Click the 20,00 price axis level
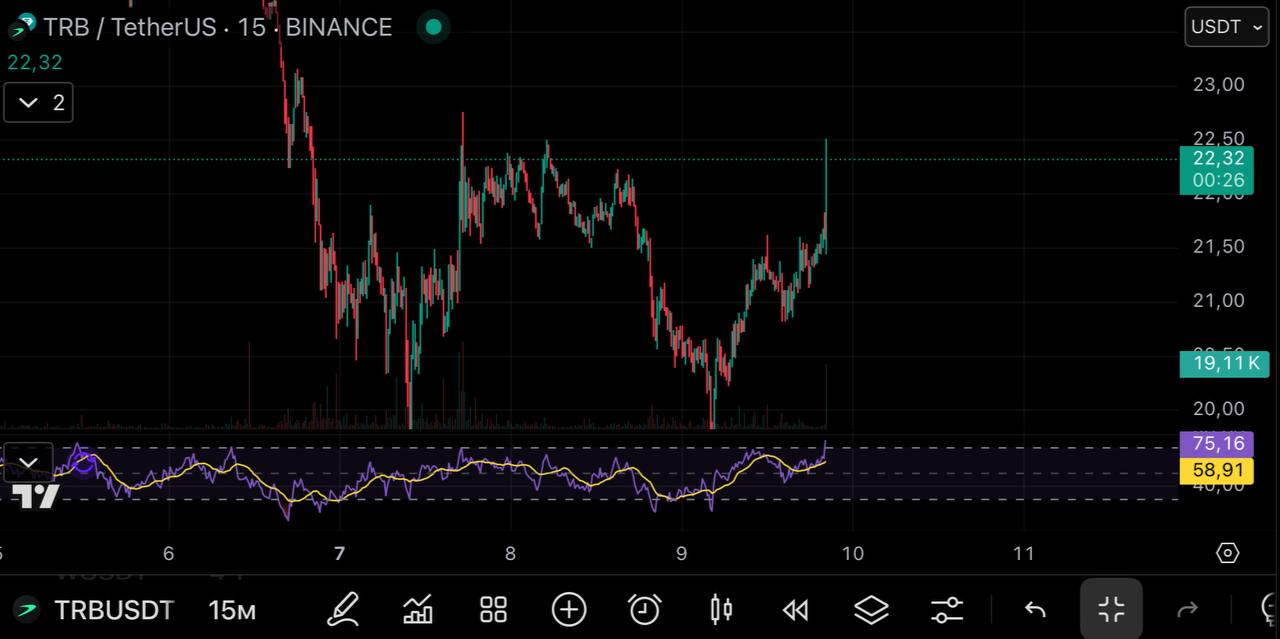This screenshot has height=639, width=1280. pos(1219,408)
